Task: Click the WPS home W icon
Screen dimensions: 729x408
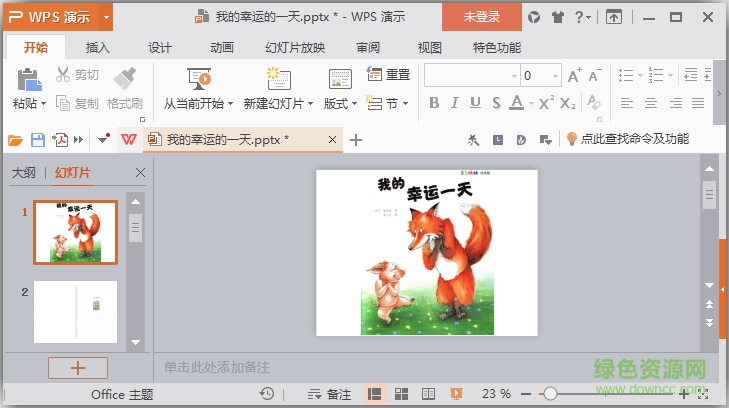Action: coord(129,139)
